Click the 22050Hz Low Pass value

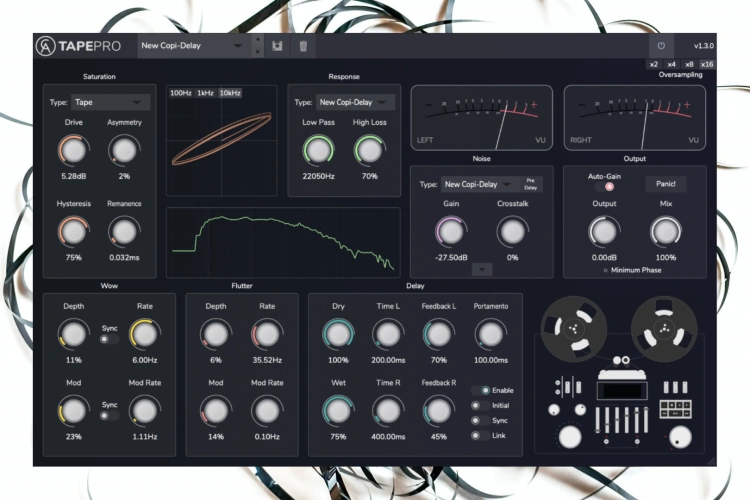(x=318, y=176)
